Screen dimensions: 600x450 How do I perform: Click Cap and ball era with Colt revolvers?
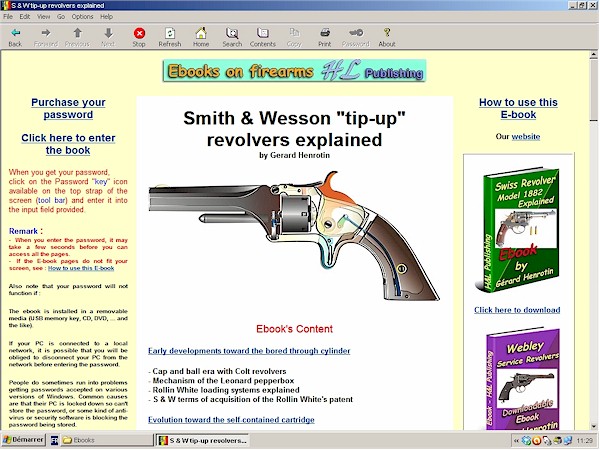pos(217,371)
